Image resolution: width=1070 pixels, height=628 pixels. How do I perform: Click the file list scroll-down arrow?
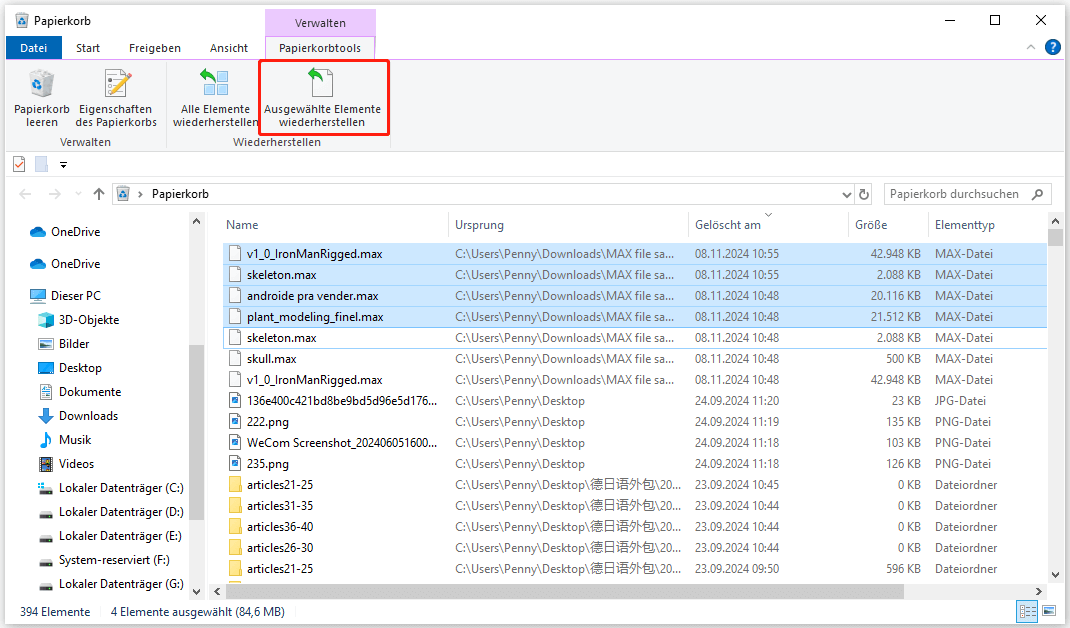coord(1055,575)
